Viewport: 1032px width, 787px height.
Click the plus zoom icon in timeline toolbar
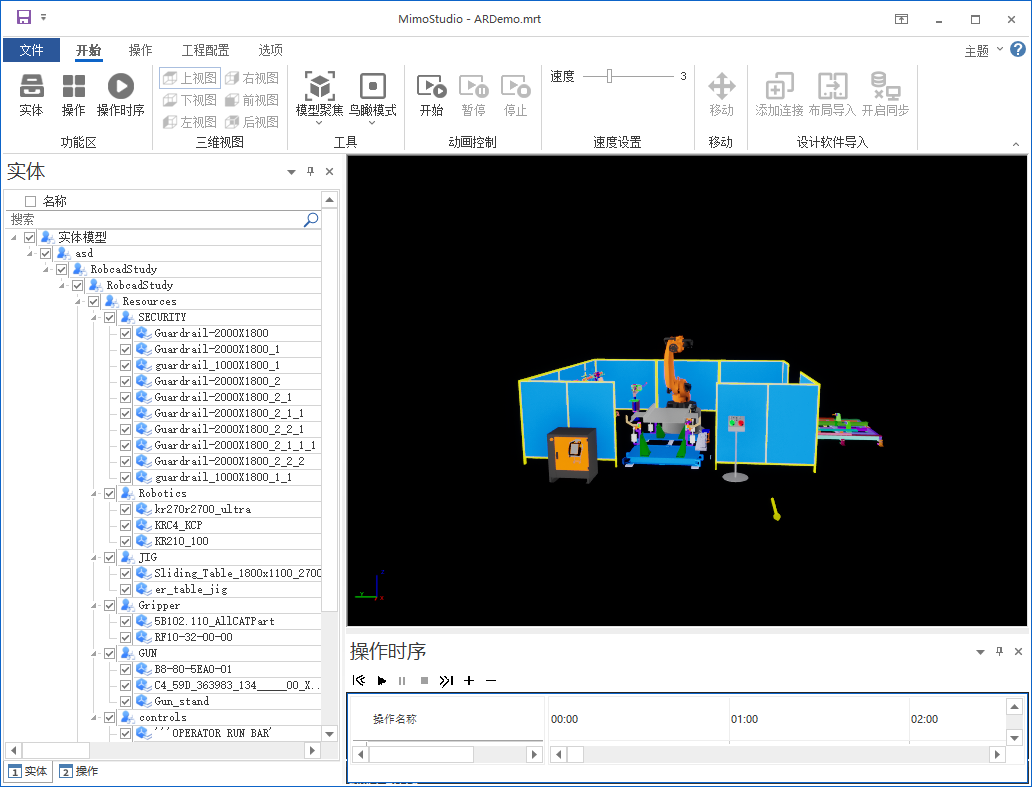[469, 681]
